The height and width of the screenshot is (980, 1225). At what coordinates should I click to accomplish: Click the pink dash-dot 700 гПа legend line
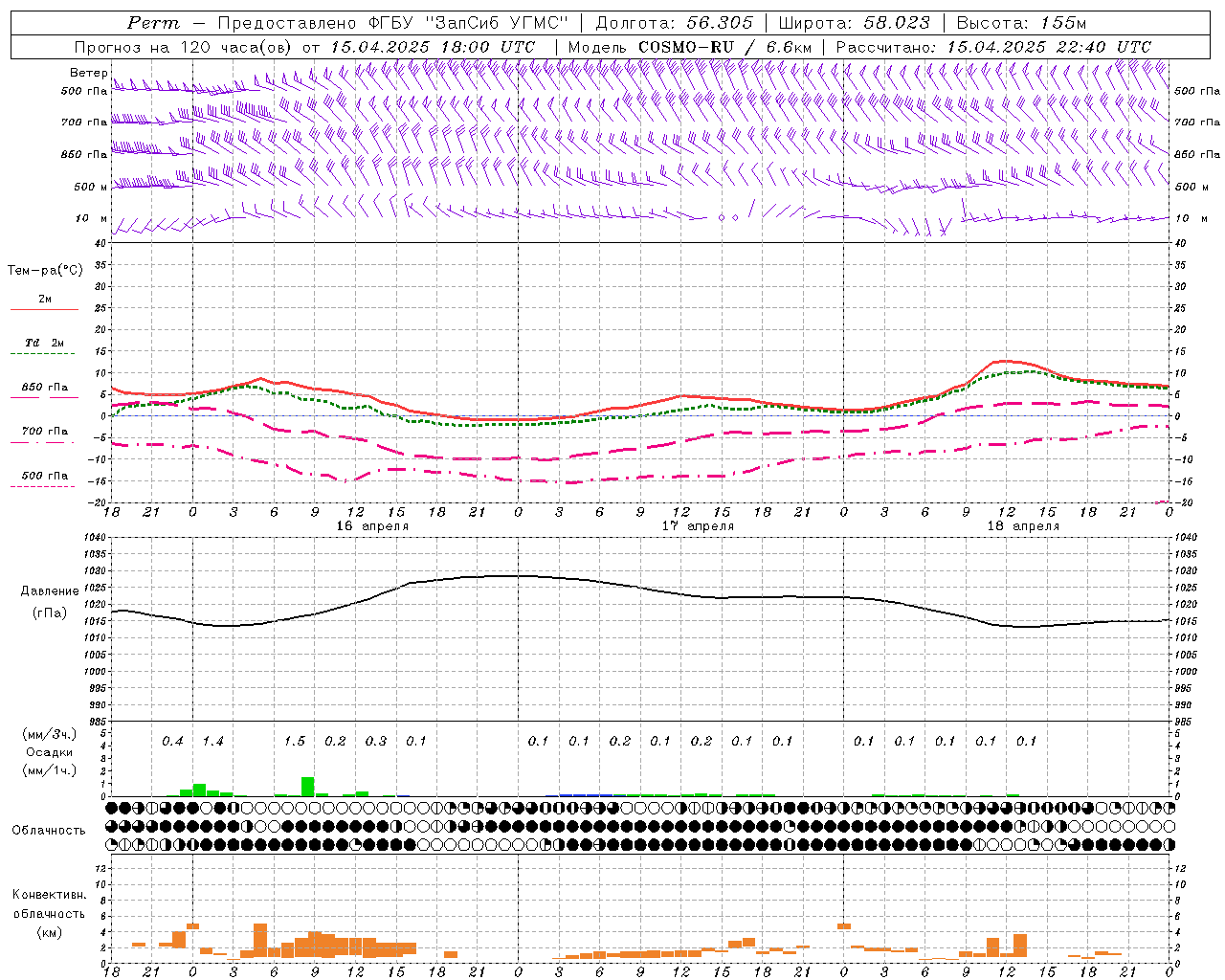tap(42, 442)
